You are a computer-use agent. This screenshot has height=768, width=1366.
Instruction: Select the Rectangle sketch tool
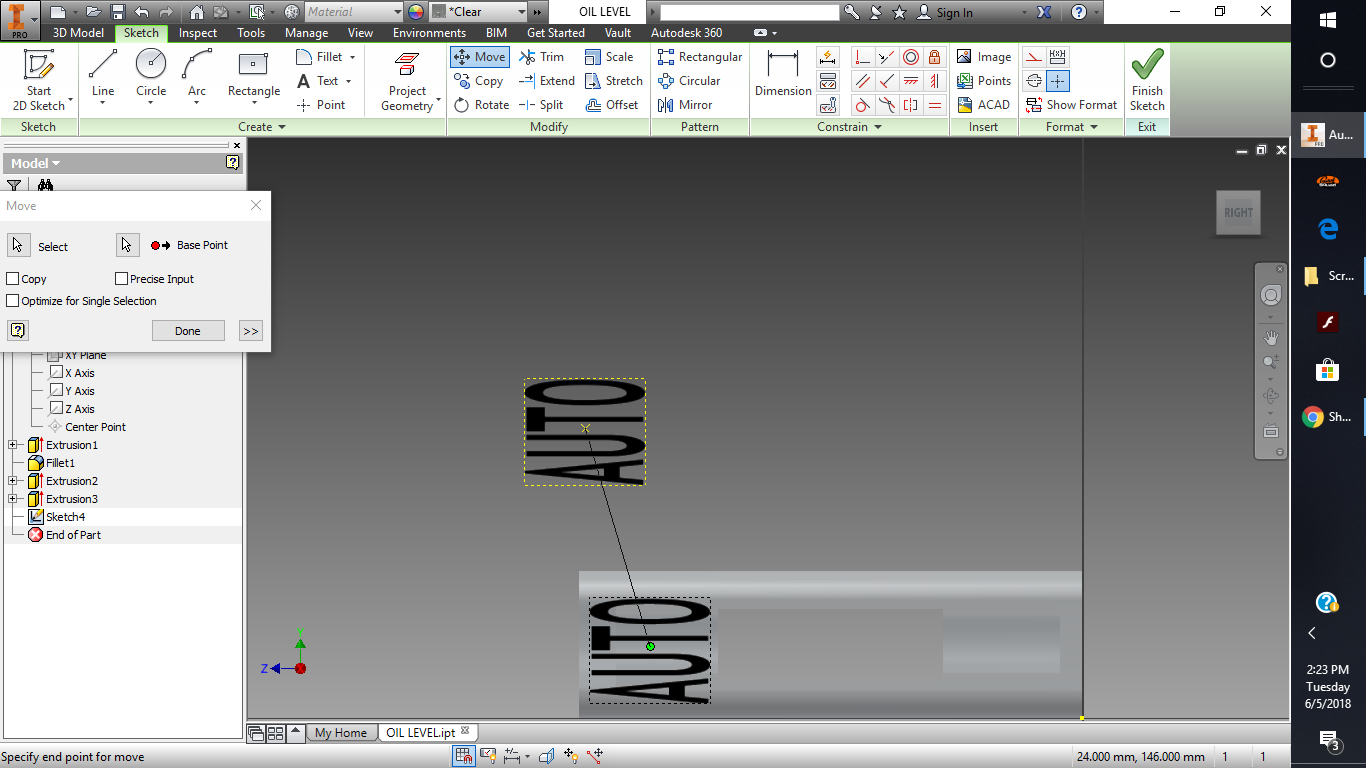254,74
